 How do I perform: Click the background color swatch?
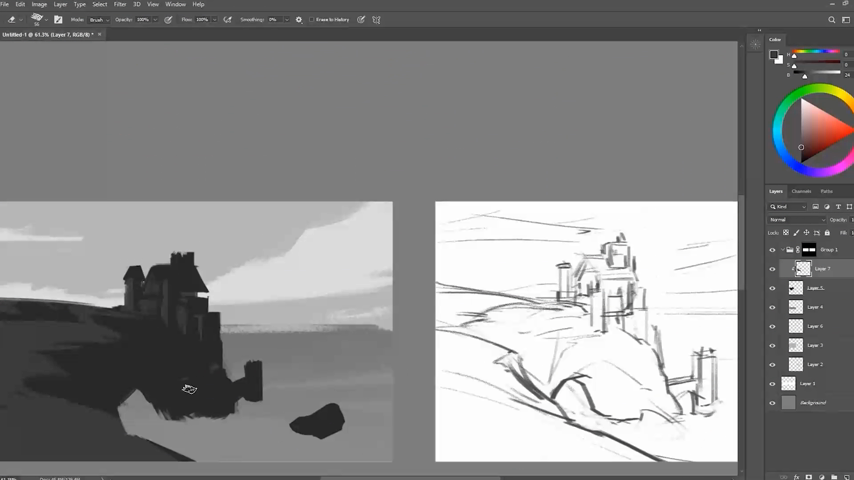tap(780, 60)
